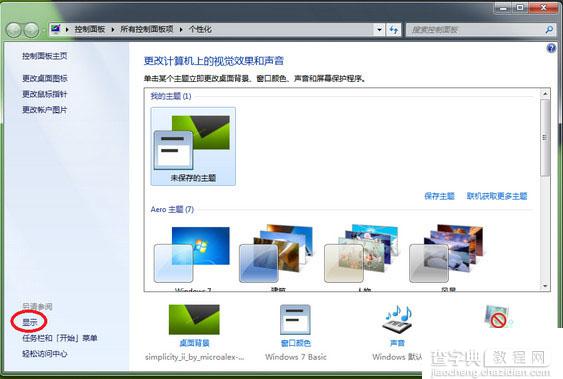Minimize the Personalization window
Image resolution: width=563 pixels, height=379 pixels.
[x=503, y=7]
